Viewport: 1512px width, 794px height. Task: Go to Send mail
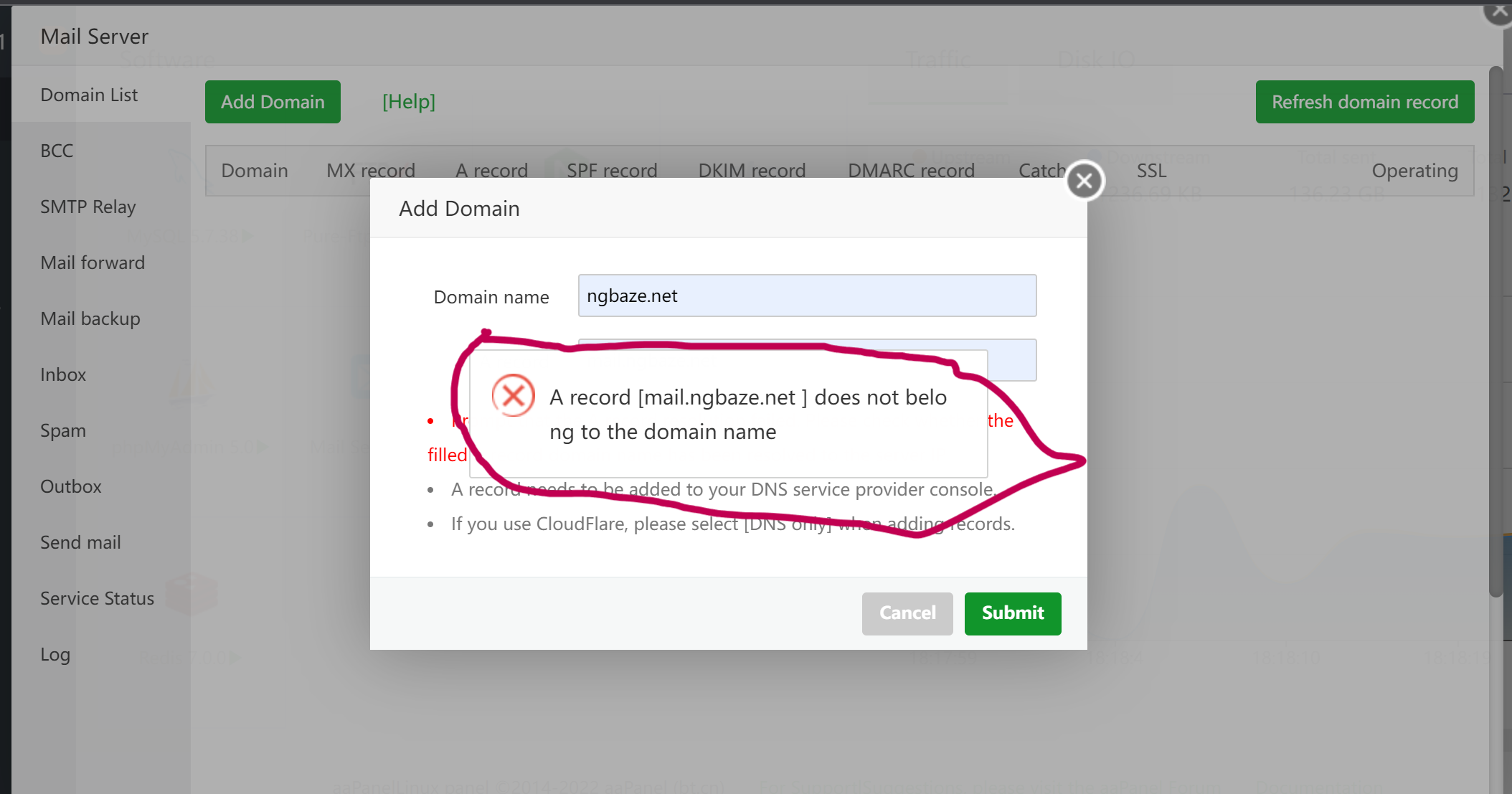pyautogui.click(x=80, y=542)
